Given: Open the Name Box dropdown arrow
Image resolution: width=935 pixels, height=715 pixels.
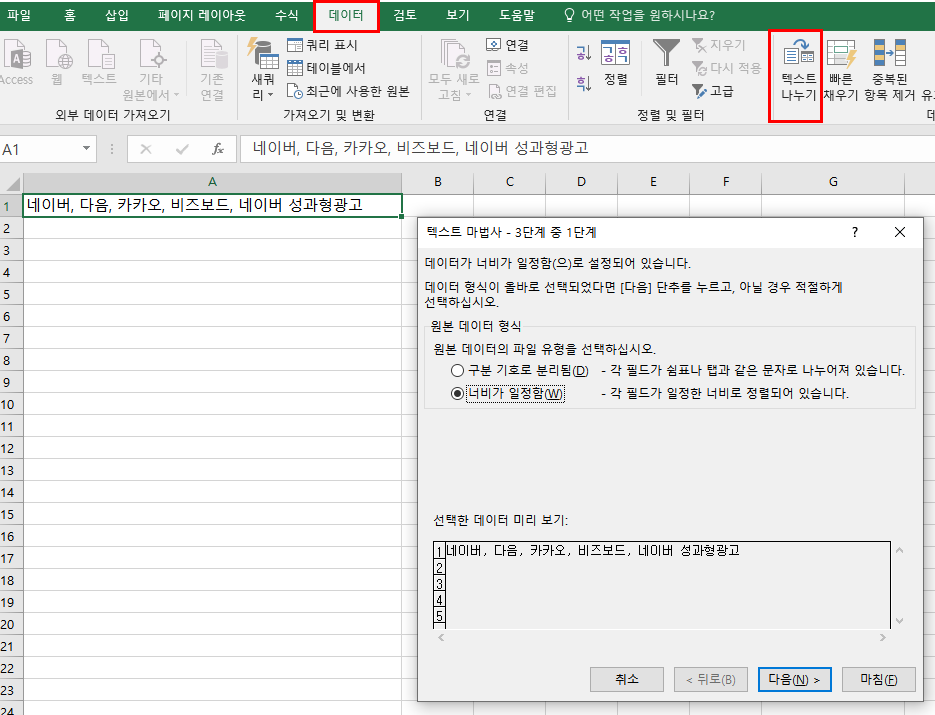Looking at the screenshot, I should point(86,148).
